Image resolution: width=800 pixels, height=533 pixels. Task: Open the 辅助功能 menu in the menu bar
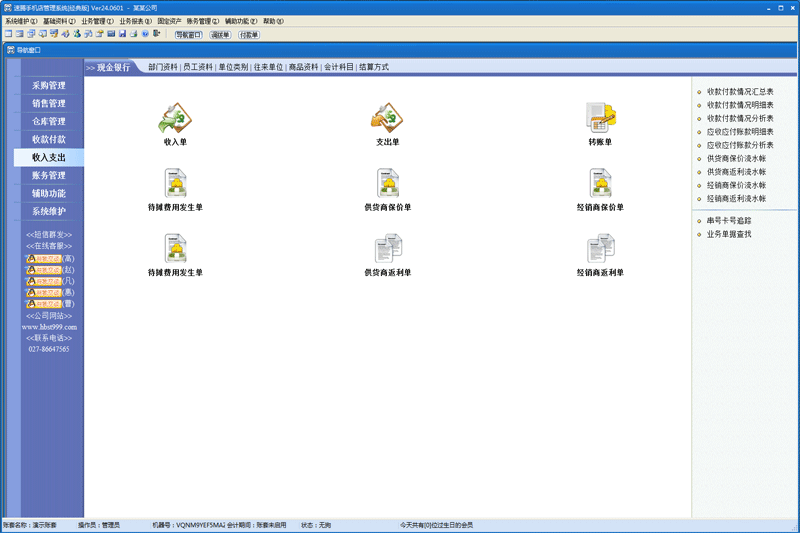(x=241, y=21)
